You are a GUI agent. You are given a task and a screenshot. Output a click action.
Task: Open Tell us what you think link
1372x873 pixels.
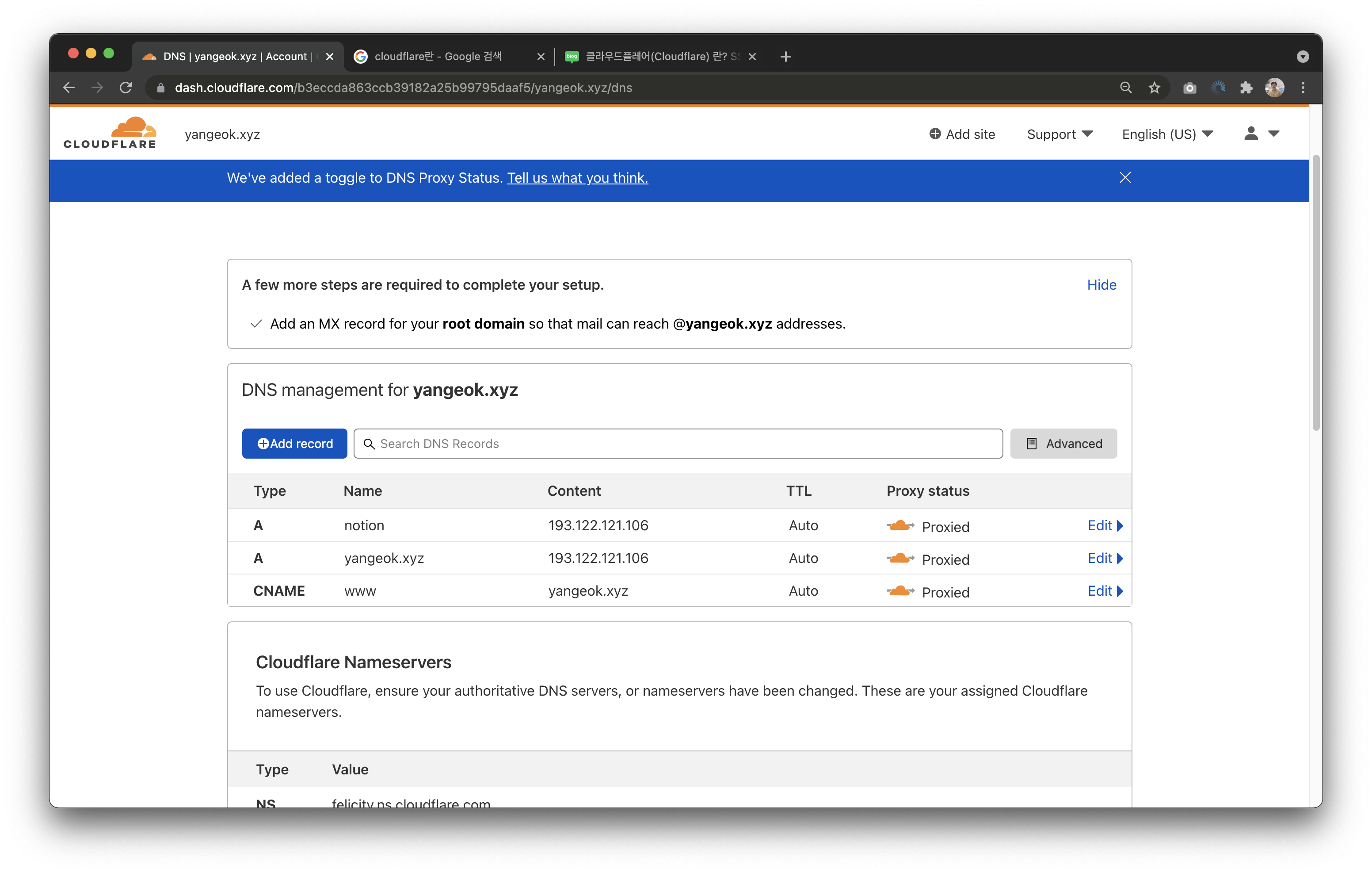(577, 178)
